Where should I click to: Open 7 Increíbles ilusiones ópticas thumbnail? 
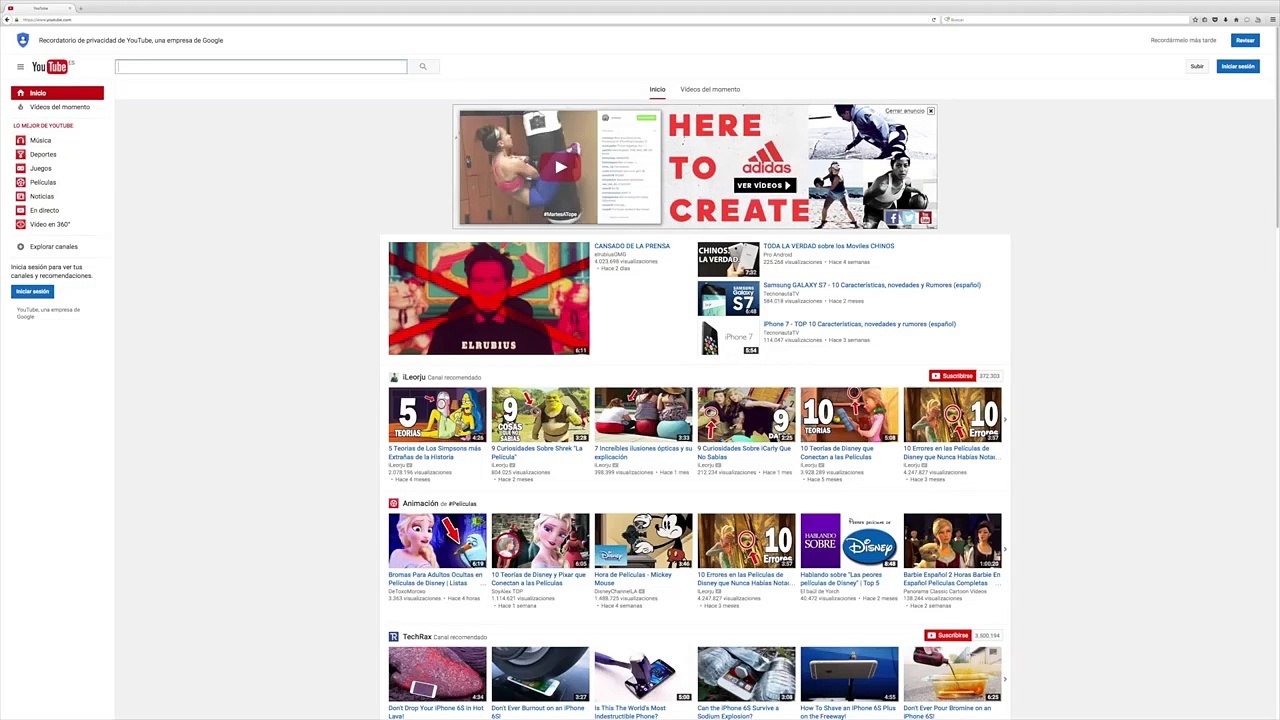pyautogui.click(x=643, y=414)
